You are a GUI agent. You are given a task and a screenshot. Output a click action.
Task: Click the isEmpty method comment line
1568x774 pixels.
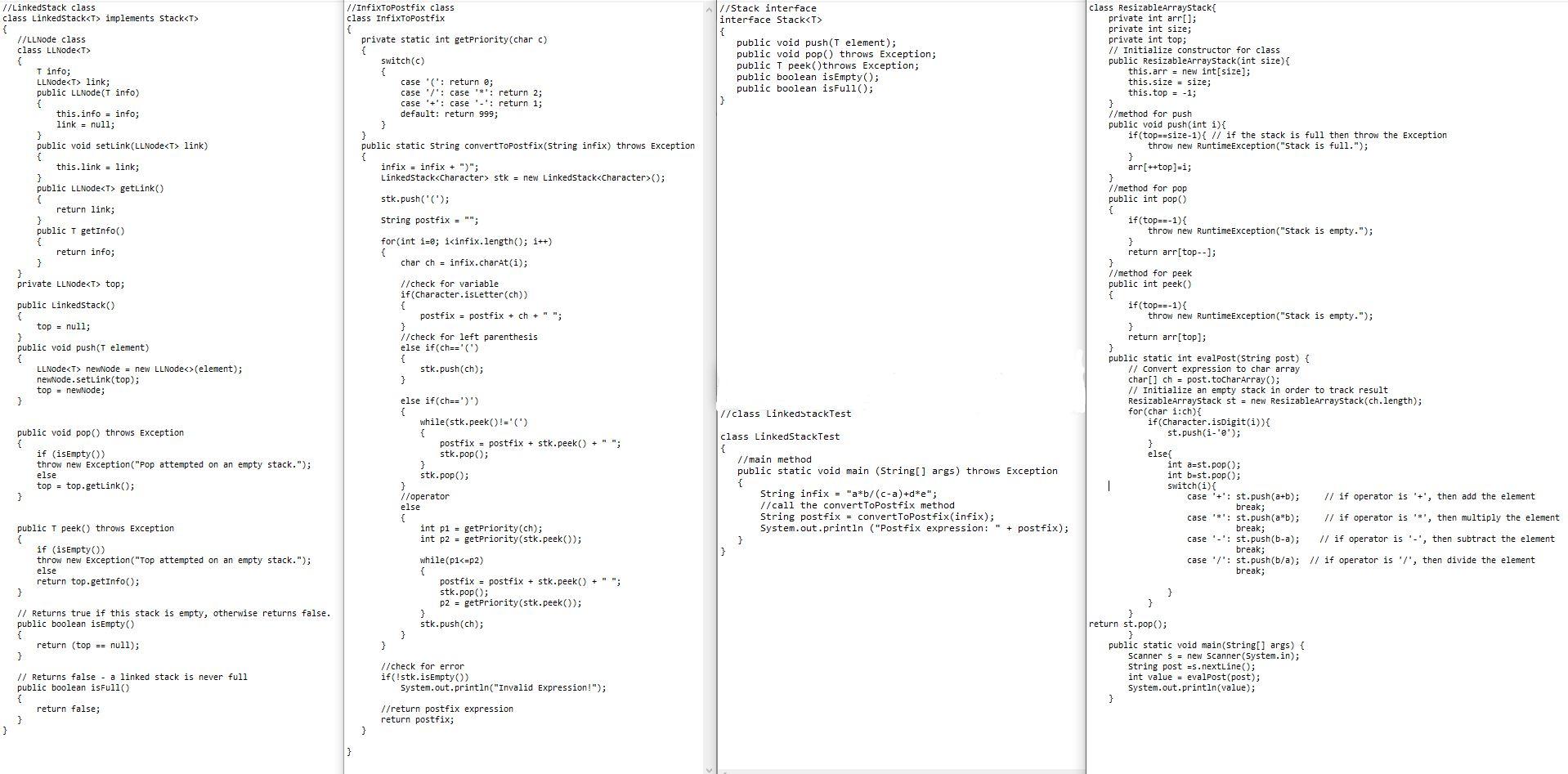[172, 613]
